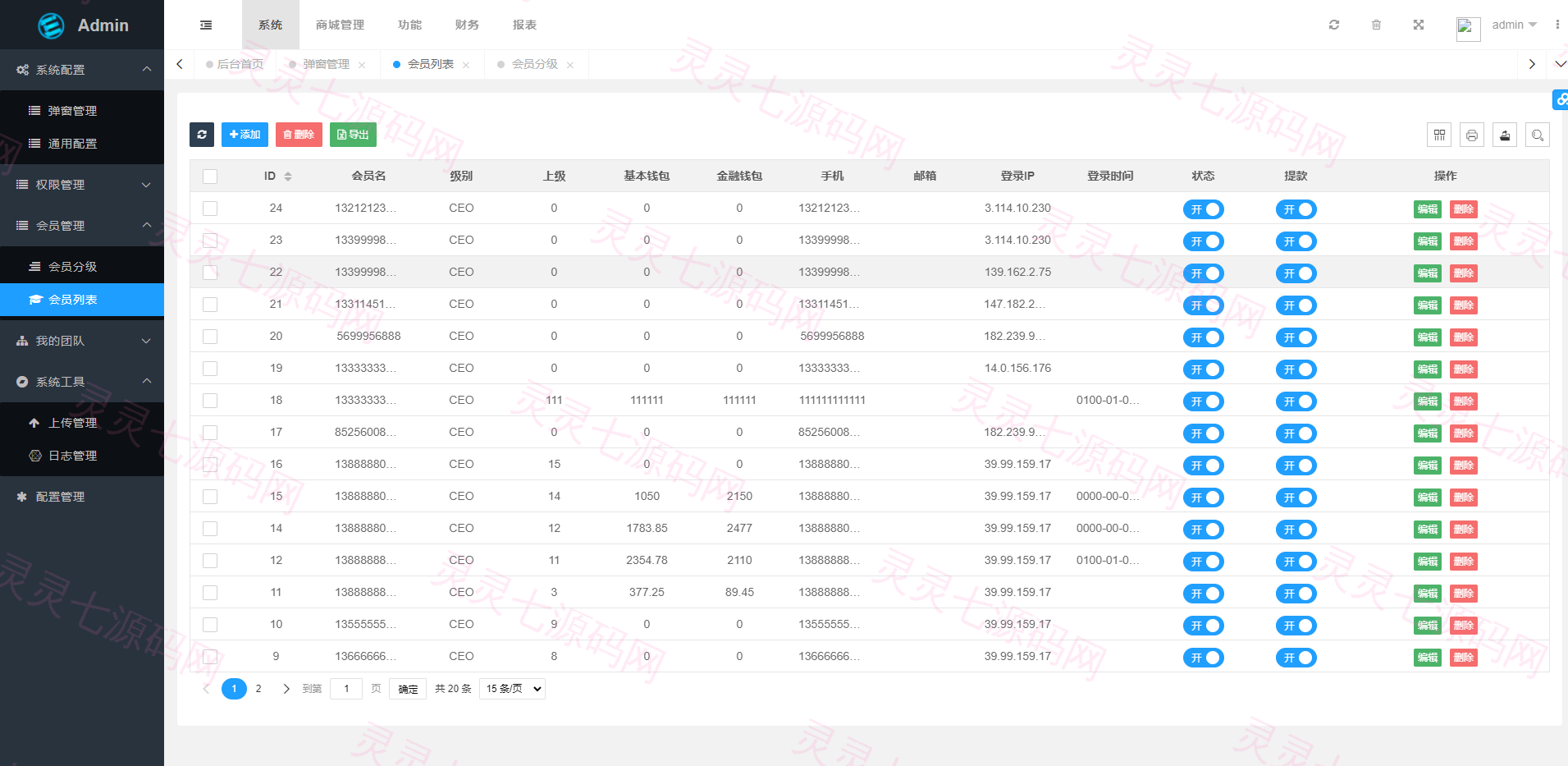The image size is (1568, 766).
Task: Check the select-all checkbox in the table header
Action: 210,177
